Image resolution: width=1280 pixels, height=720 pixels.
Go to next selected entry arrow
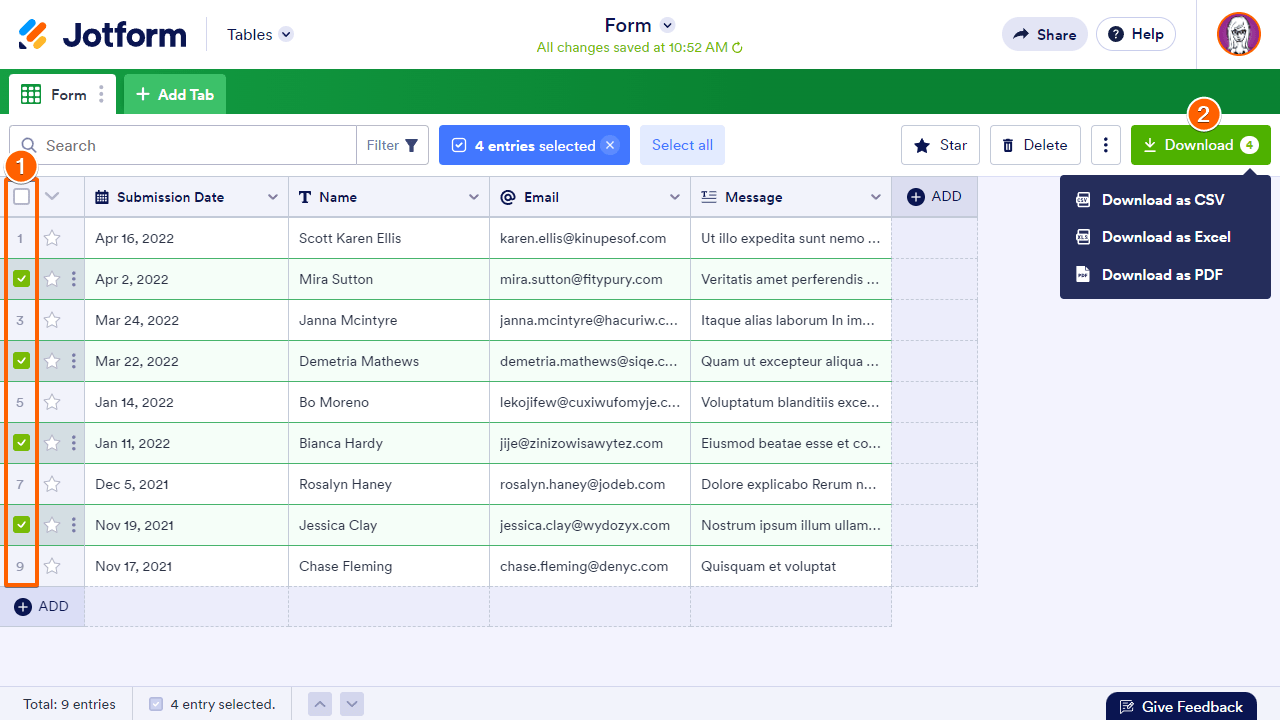click(352, 704)
